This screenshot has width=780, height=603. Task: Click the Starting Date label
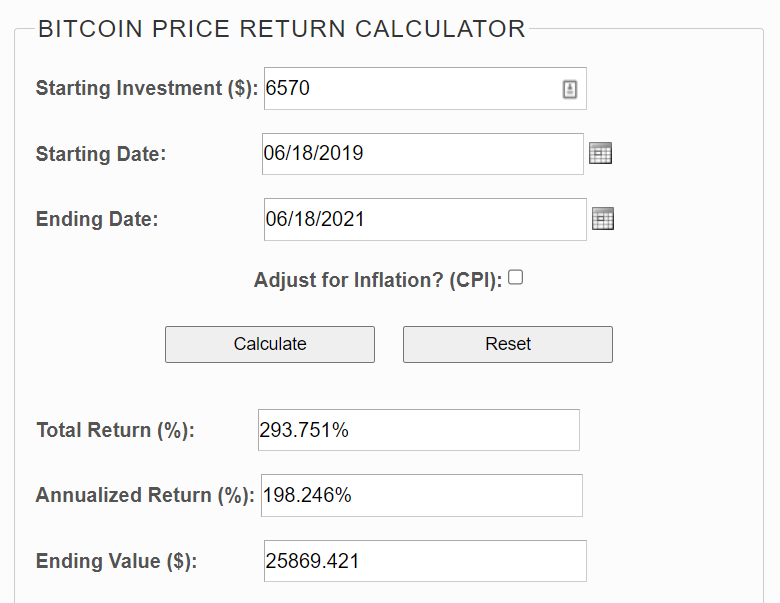[x=101, y=154]
